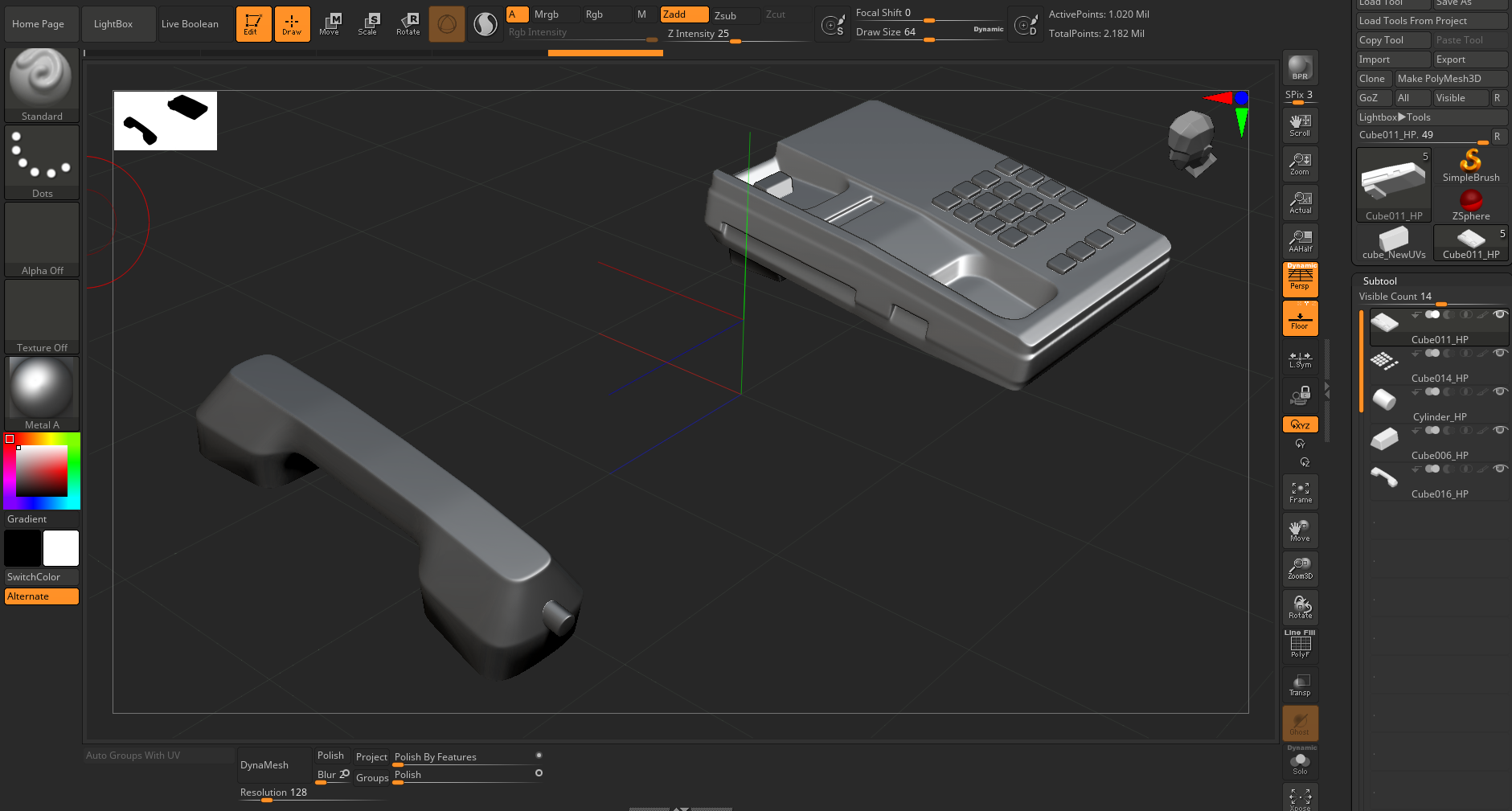This screenshot has height=811, width=1512.
Task: Hide the Cube016_HP subtool via eye icon
Action: tap(1499, 469)
